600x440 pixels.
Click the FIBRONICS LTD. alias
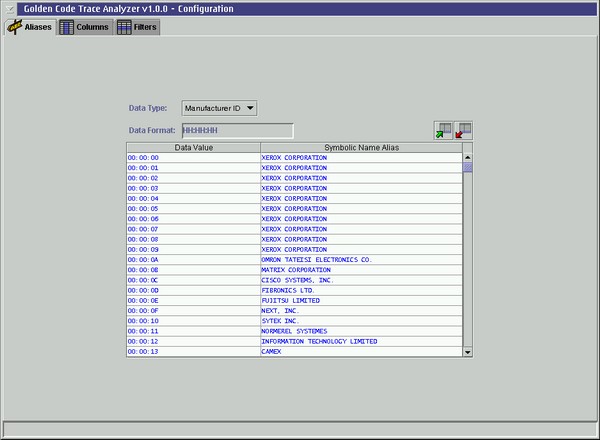coord(361,290)
